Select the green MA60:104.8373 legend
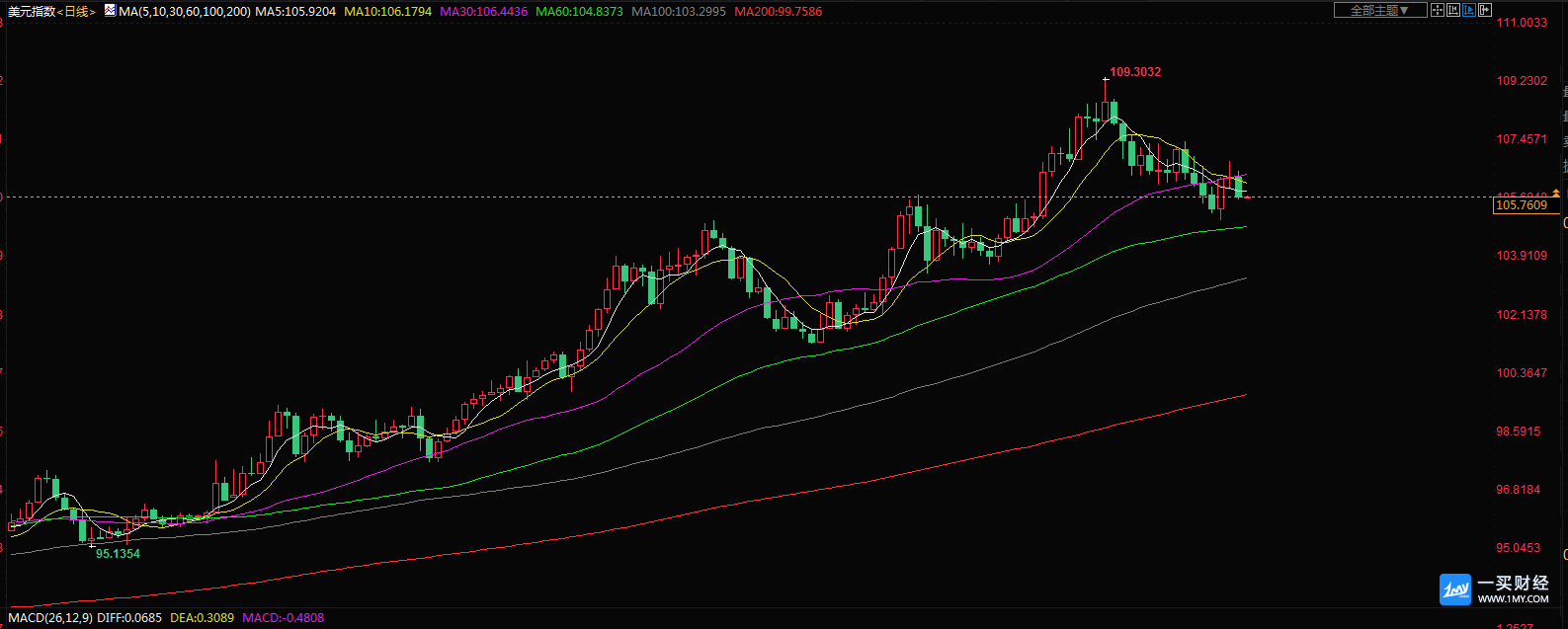 [x=579, y=12]
